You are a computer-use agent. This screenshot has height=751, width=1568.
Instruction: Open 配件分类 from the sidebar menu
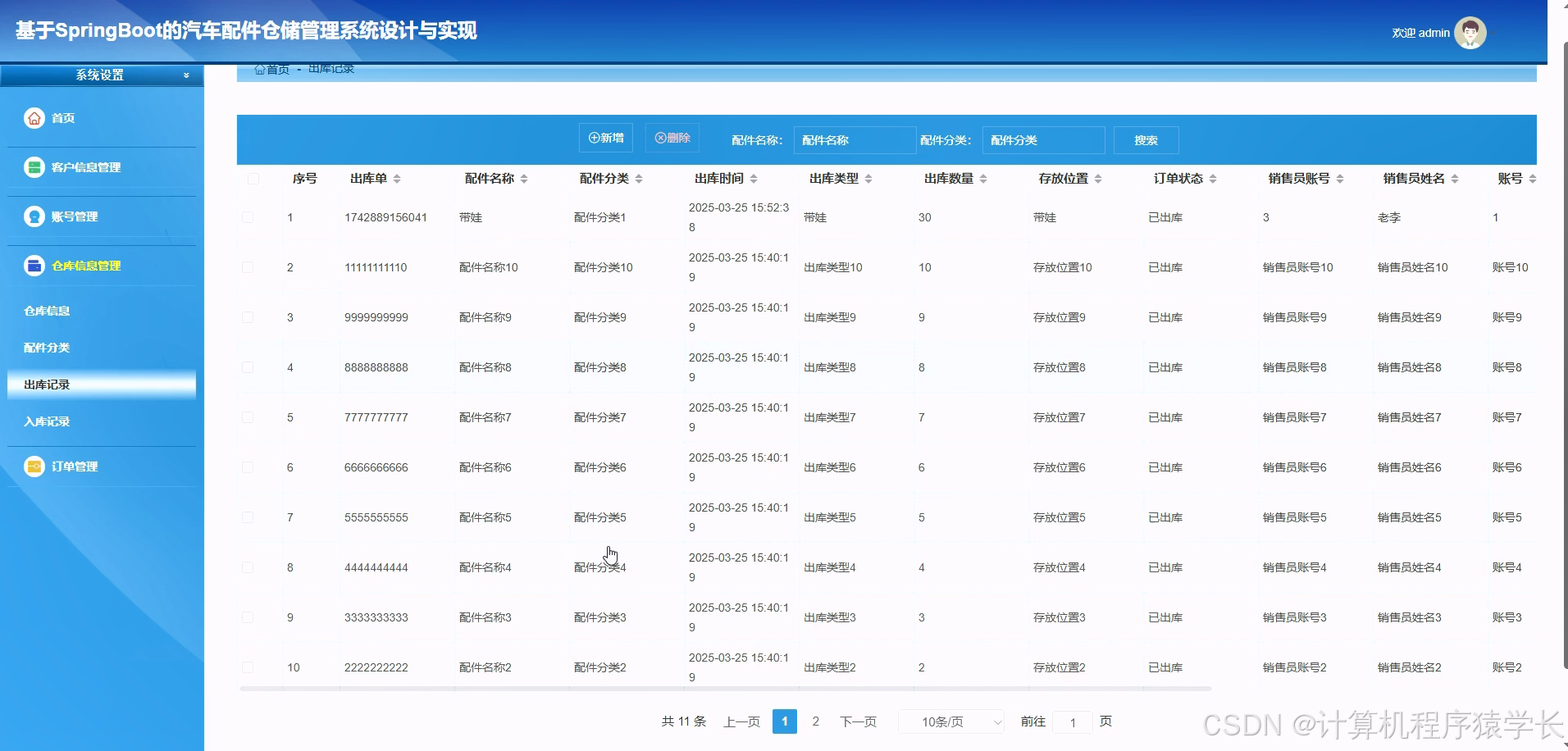click(x=47, y=347)
